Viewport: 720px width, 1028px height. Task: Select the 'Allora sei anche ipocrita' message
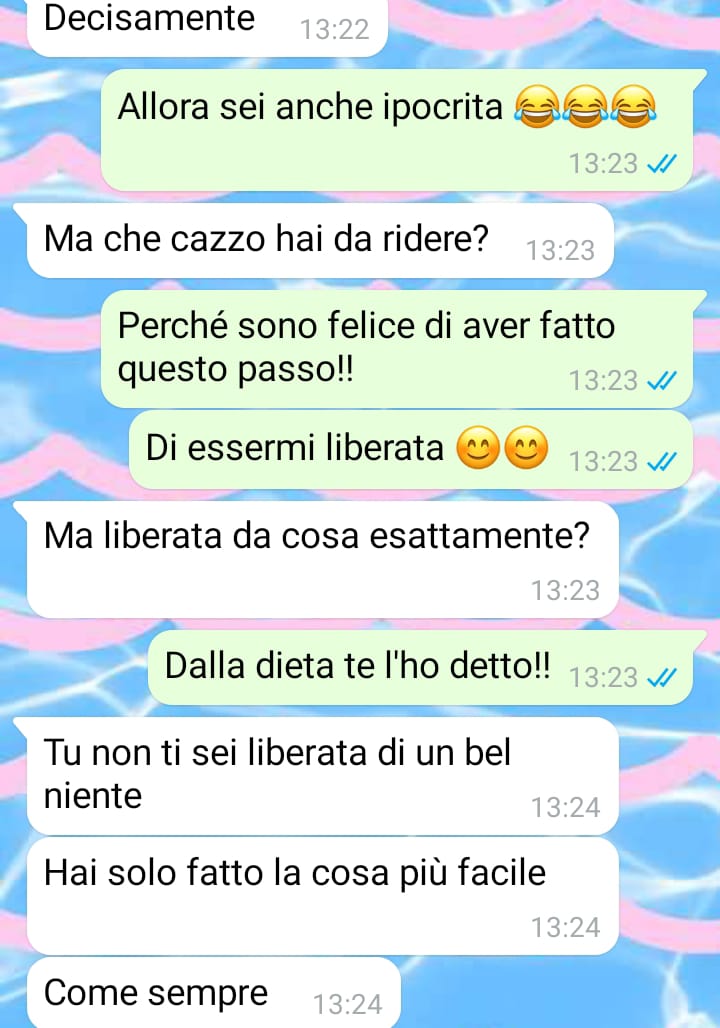[x=397, y=130]
